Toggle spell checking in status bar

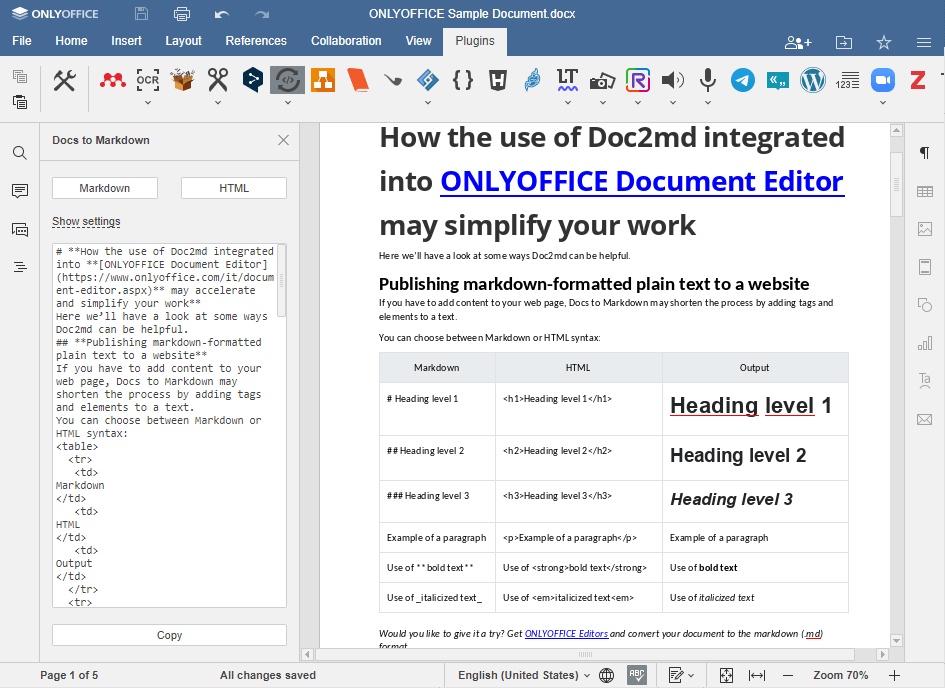636,675
